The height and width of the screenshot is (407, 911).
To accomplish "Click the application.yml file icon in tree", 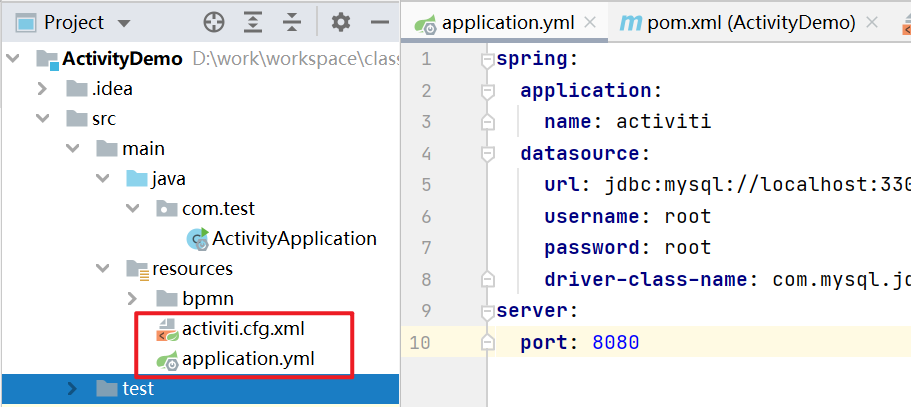I will coord(167,359).
